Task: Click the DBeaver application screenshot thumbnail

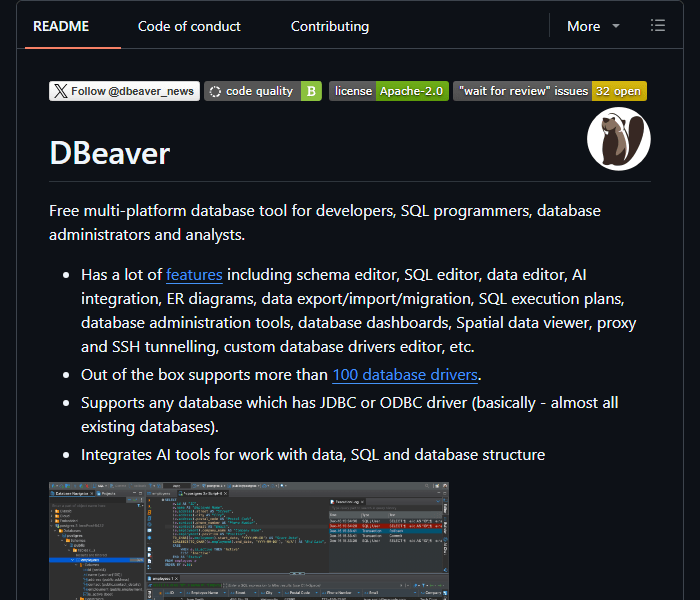Action: coord(249,541)
